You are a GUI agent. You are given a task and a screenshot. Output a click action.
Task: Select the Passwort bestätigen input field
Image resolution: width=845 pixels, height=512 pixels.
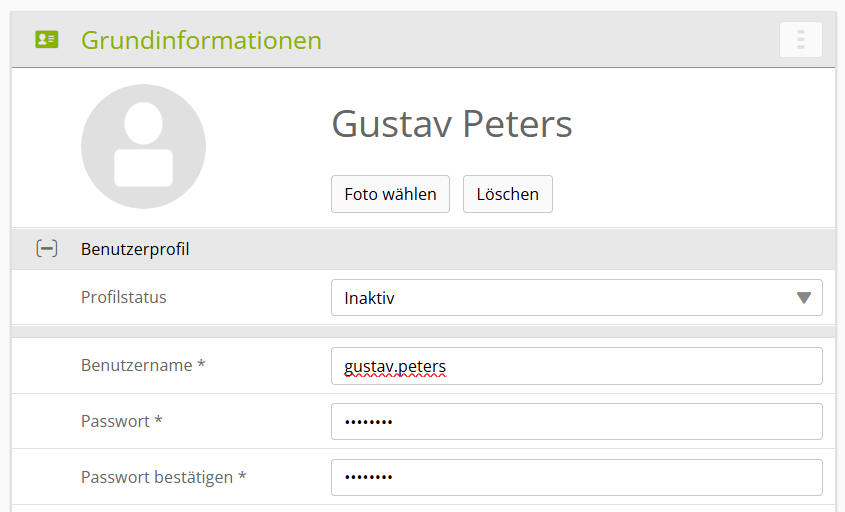tap(576, 478)
